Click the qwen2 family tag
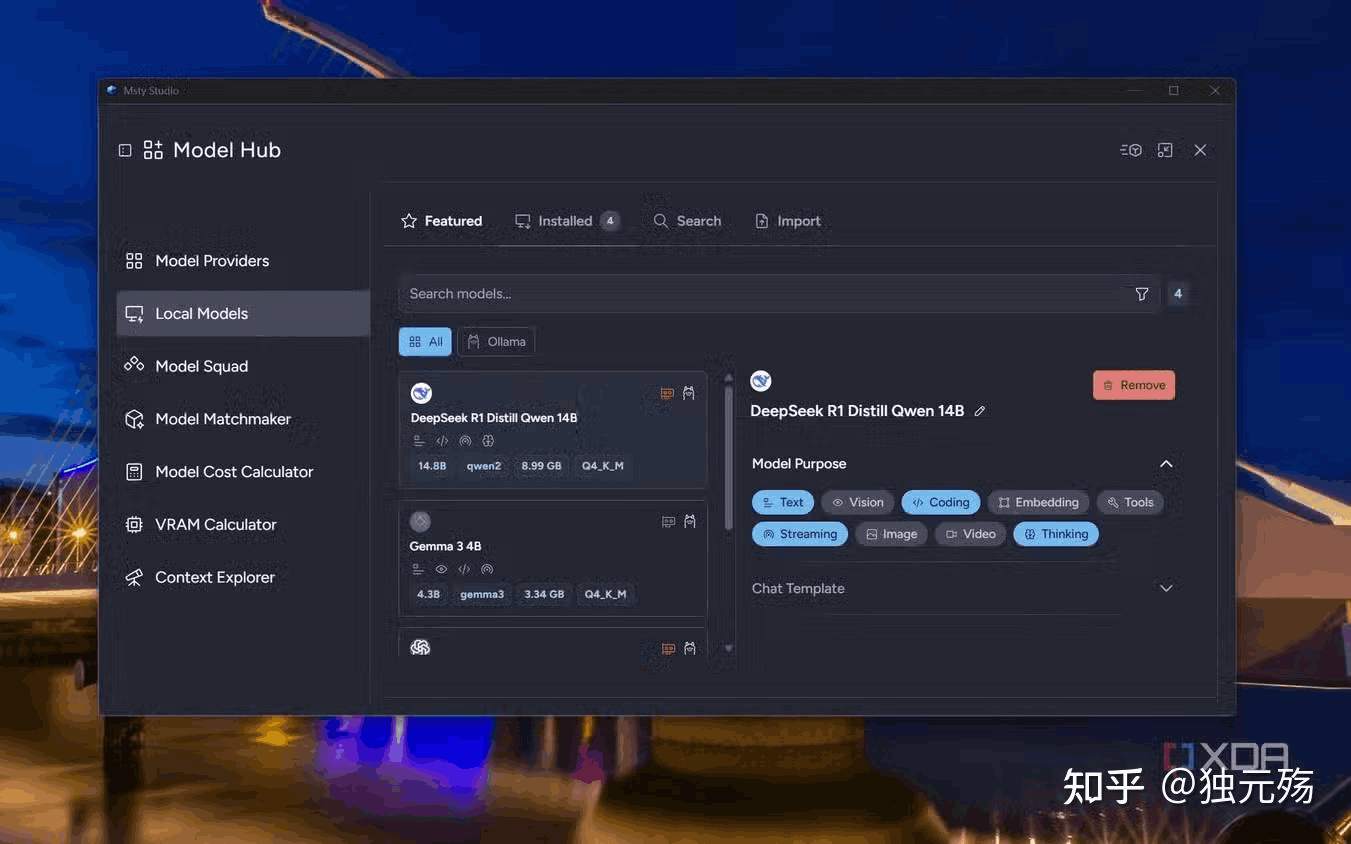 click(484, 466)
